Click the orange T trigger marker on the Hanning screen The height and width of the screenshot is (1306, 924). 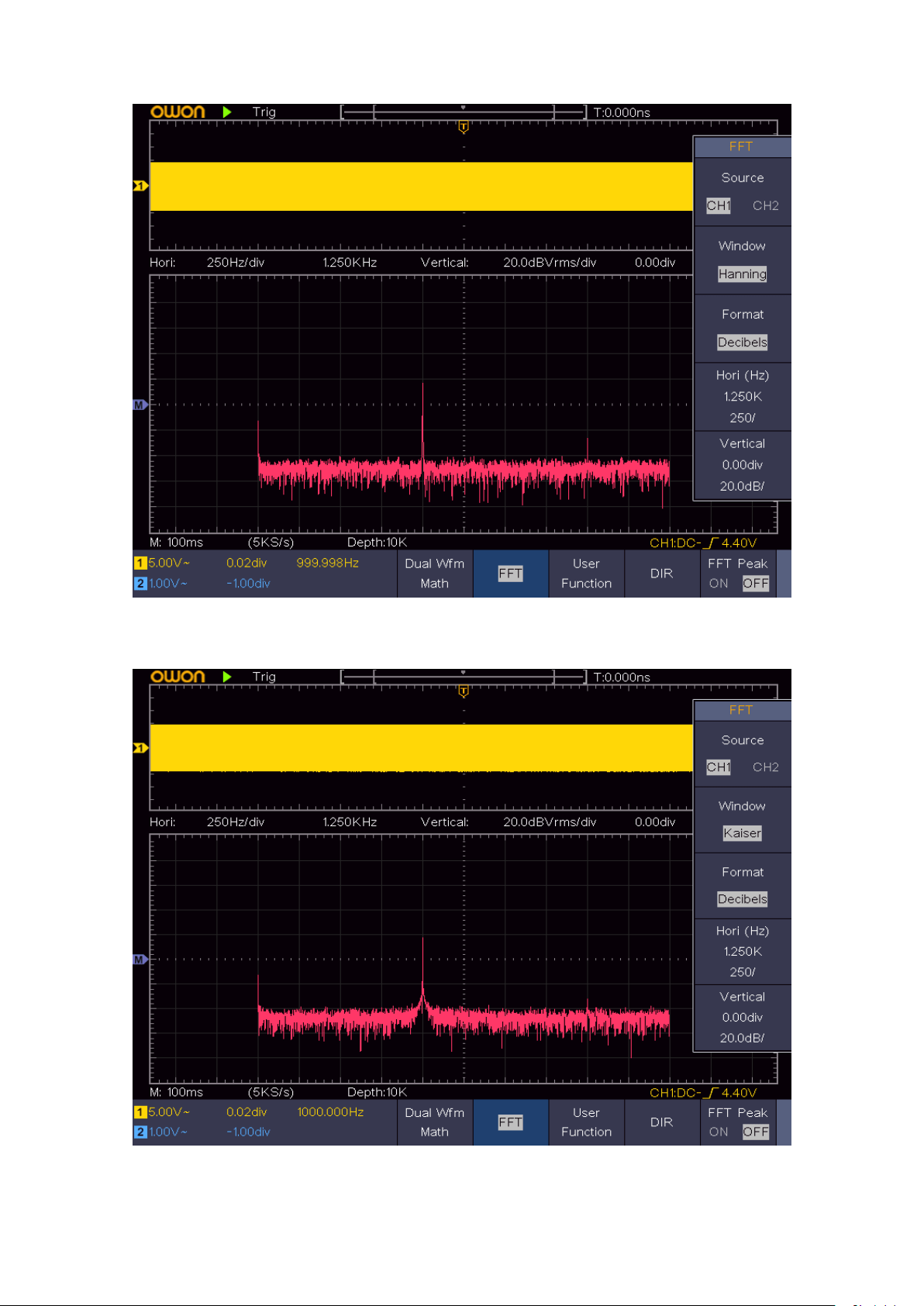(x=464, y=127)
